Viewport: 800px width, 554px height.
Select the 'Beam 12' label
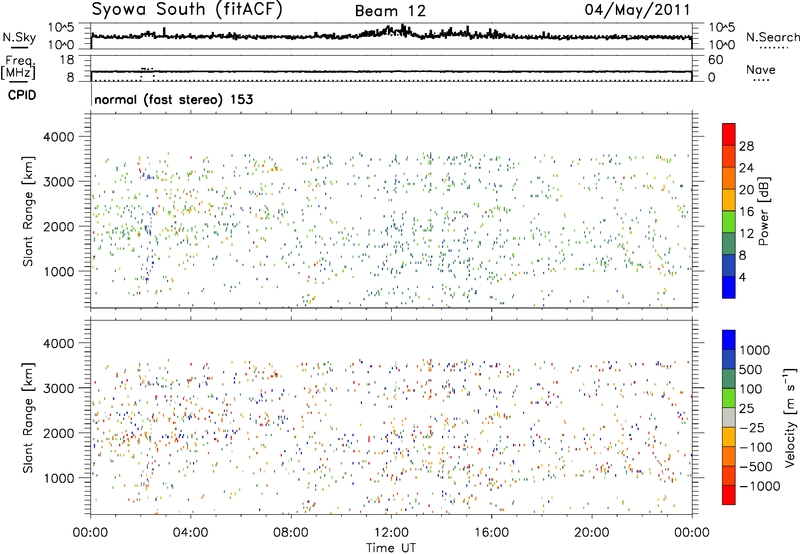(390, 11)
